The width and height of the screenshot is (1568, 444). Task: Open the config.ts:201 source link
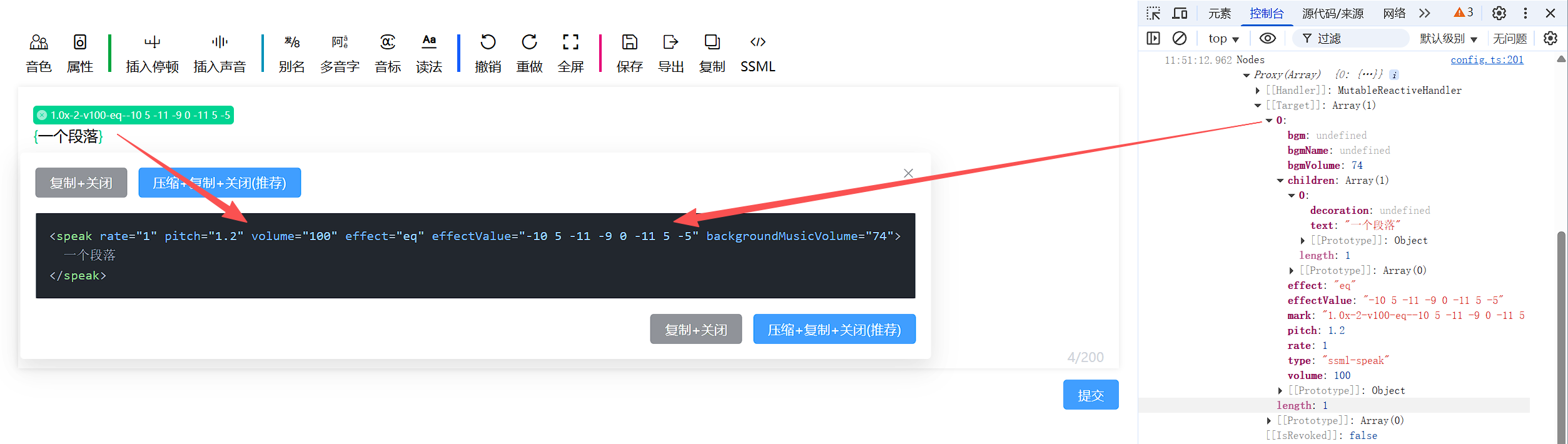pyautogui.click(x=1487, y=60)
